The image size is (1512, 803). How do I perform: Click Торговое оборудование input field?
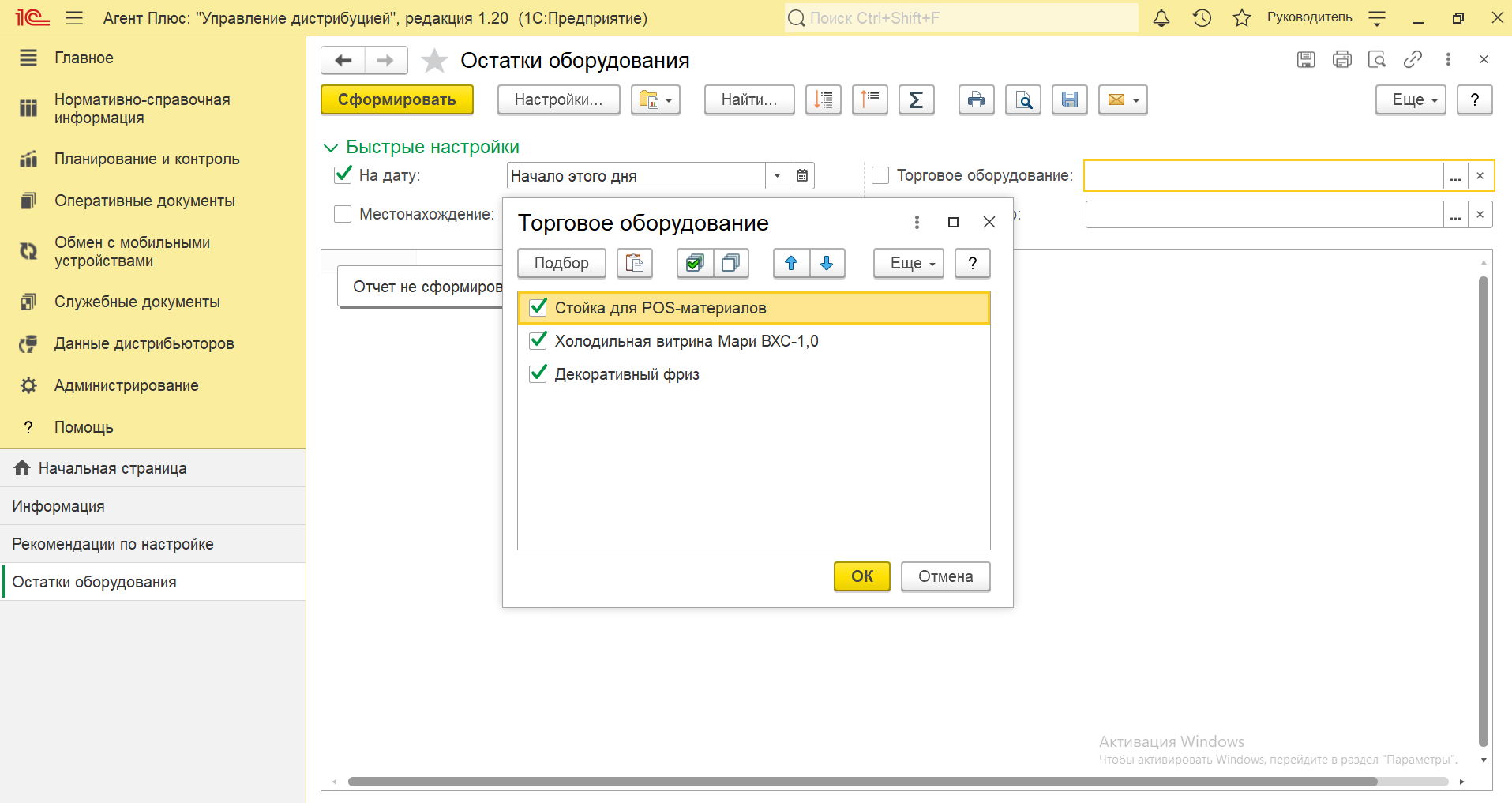click(x=1263, y=176)
